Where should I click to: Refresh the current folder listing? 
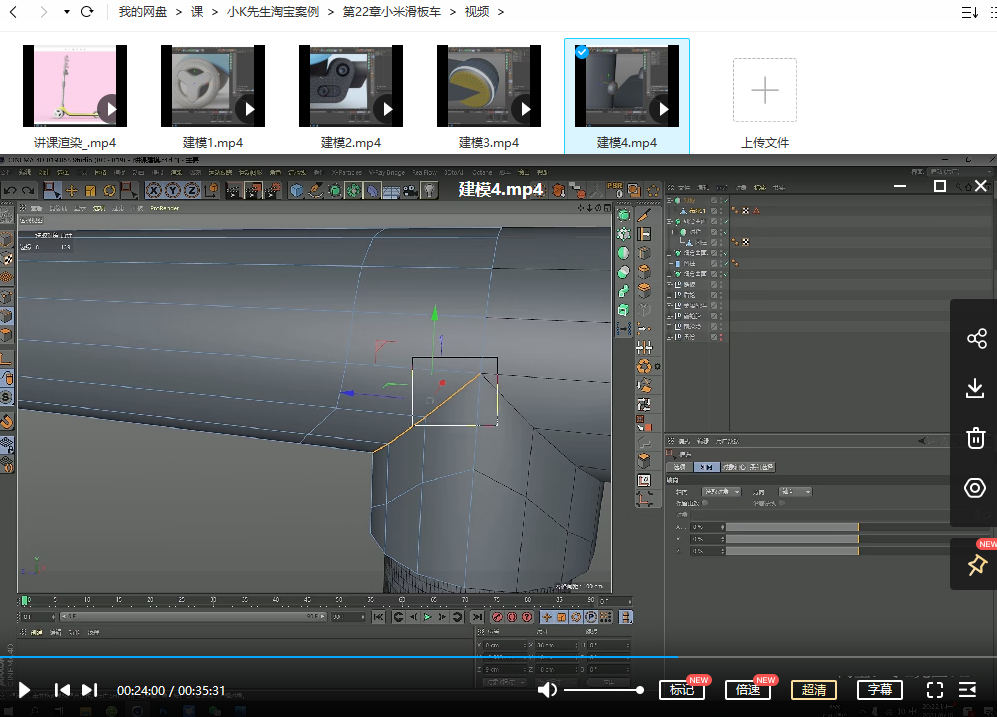click(87, 12)
